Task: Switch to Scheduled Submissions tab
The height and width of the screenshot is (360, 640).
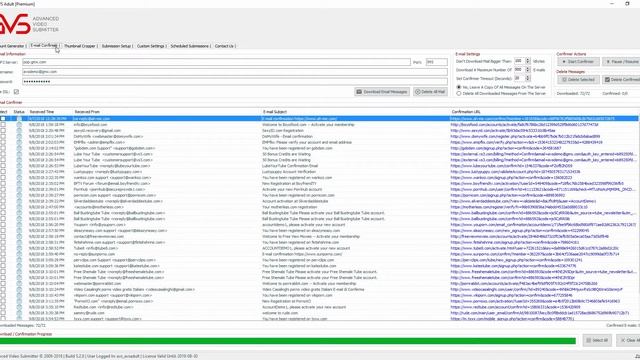Action: pos(190,46)
